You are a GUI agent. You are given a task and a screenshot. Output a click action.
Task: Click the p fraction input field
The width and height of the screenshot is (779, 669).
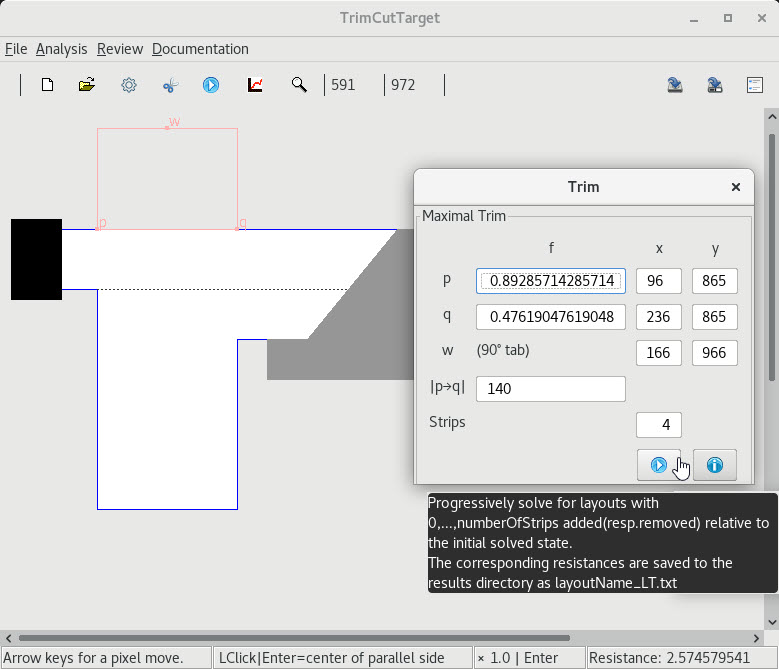coord(550,281)
